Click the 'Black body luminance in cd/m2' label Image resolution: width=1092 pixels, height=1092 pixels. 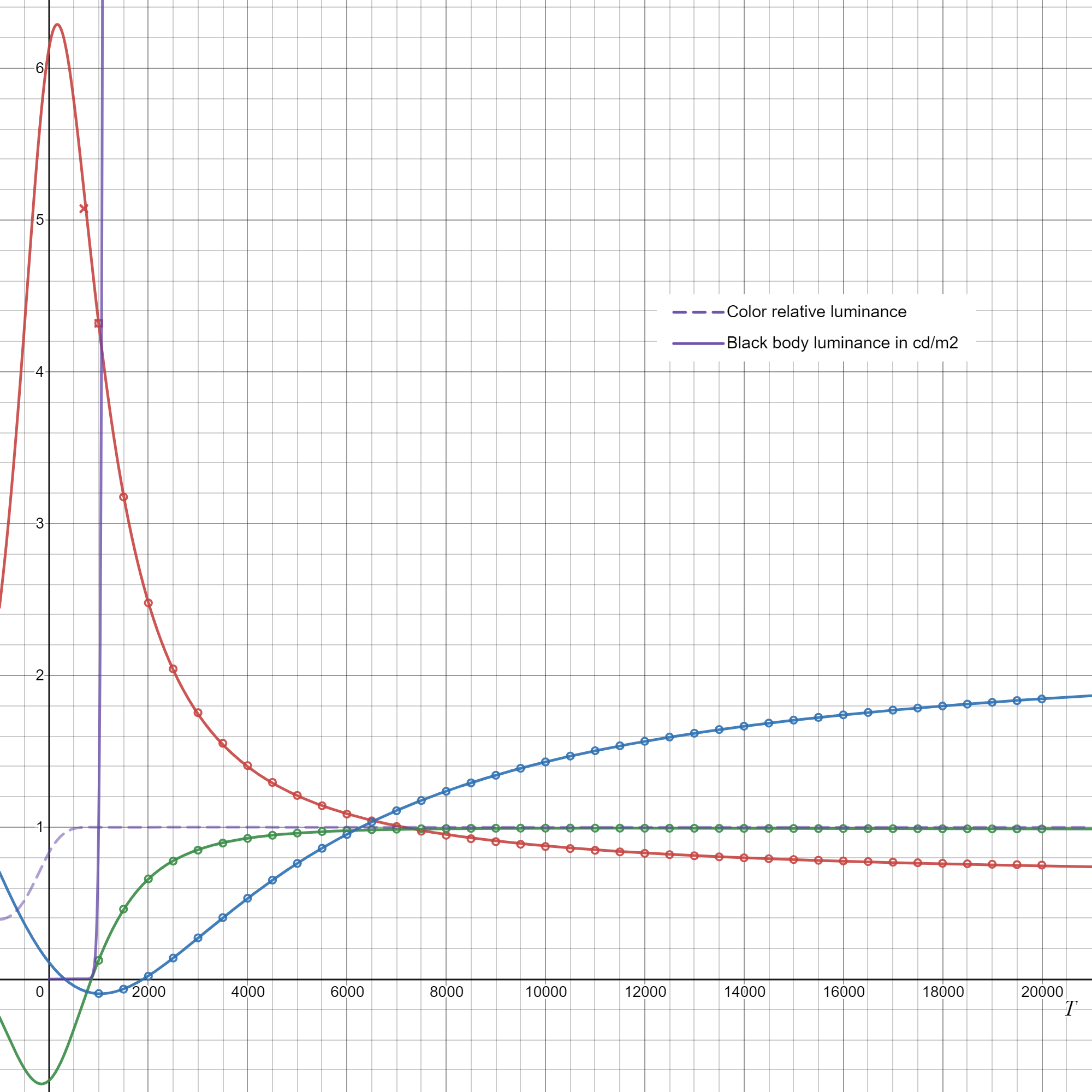[842, 343]
